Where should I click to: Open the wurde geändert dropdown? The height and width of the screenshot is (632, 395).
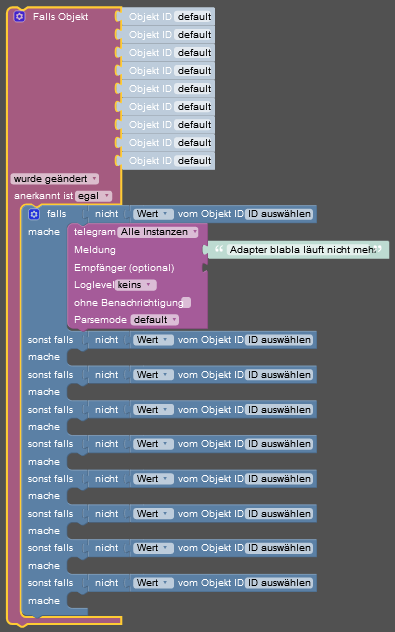tap(54, 179)
